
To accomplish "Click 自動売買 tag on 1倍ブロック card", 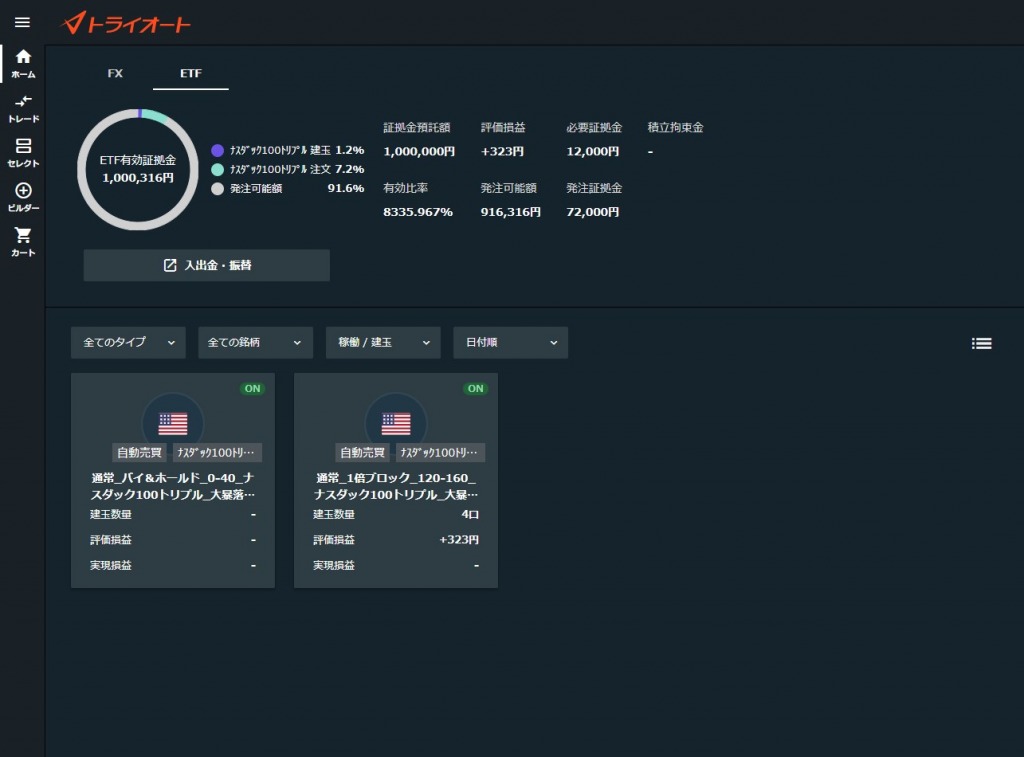I will (364, 452).
